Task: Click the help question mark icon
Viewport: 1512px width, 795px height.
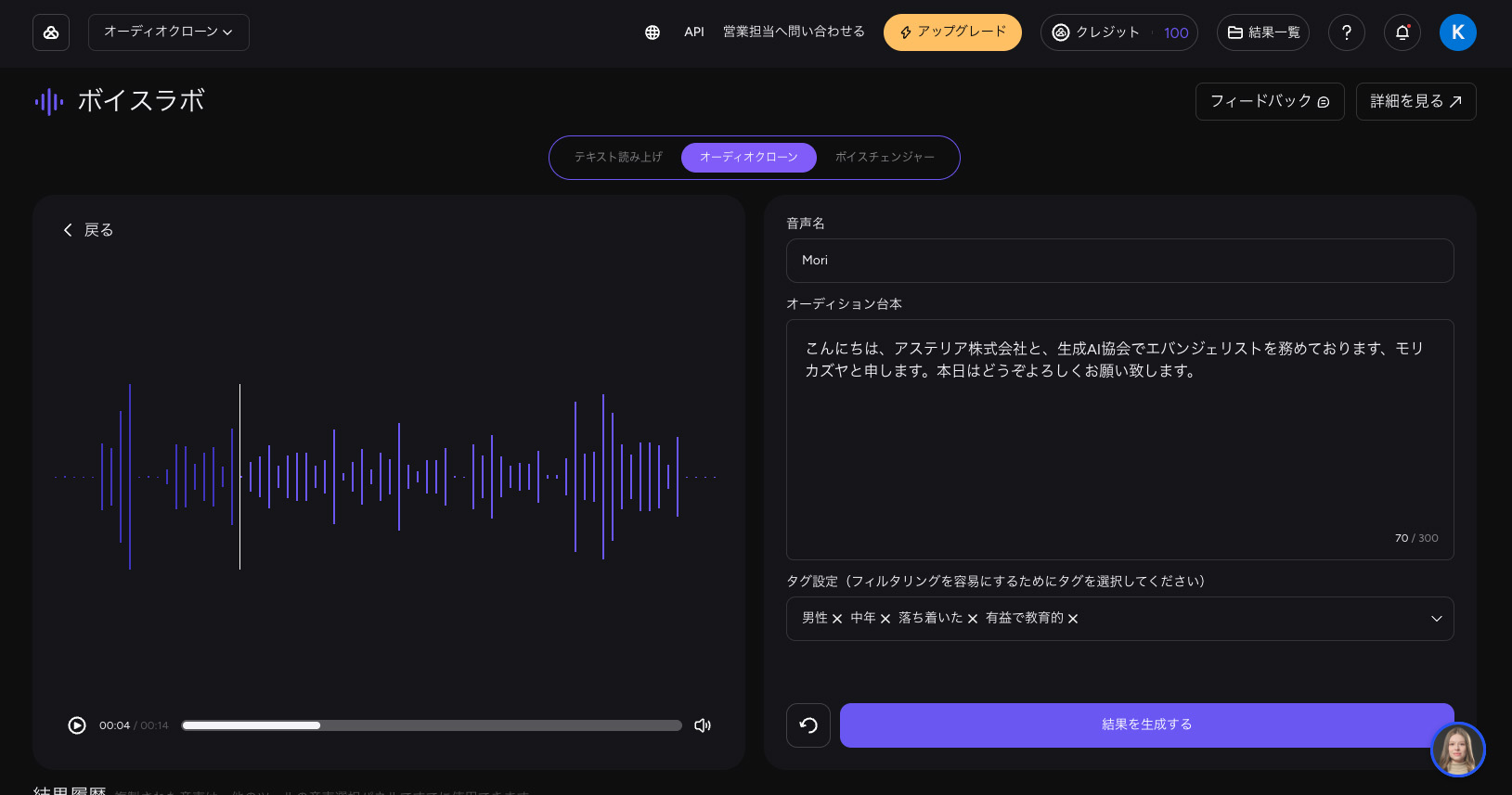Action: [1347, 32]
